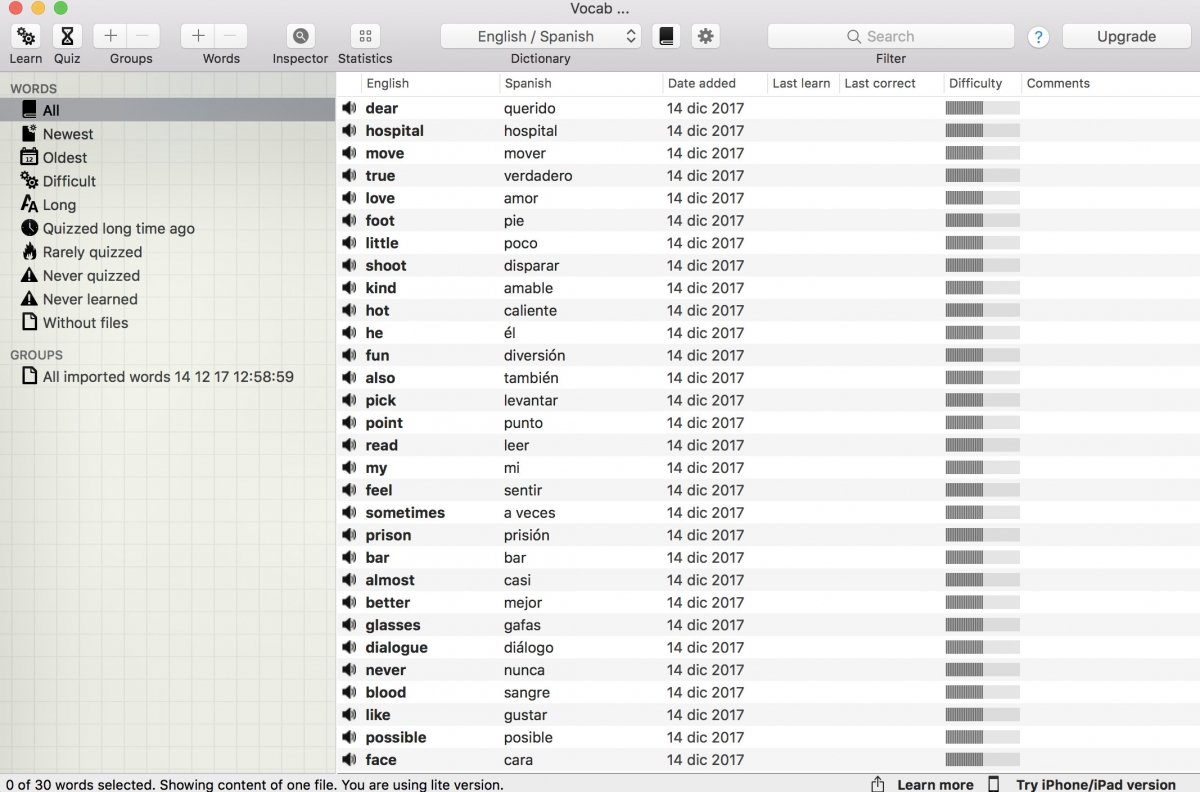
Task: Click the share icon in status bar
Action: point(878,784)
